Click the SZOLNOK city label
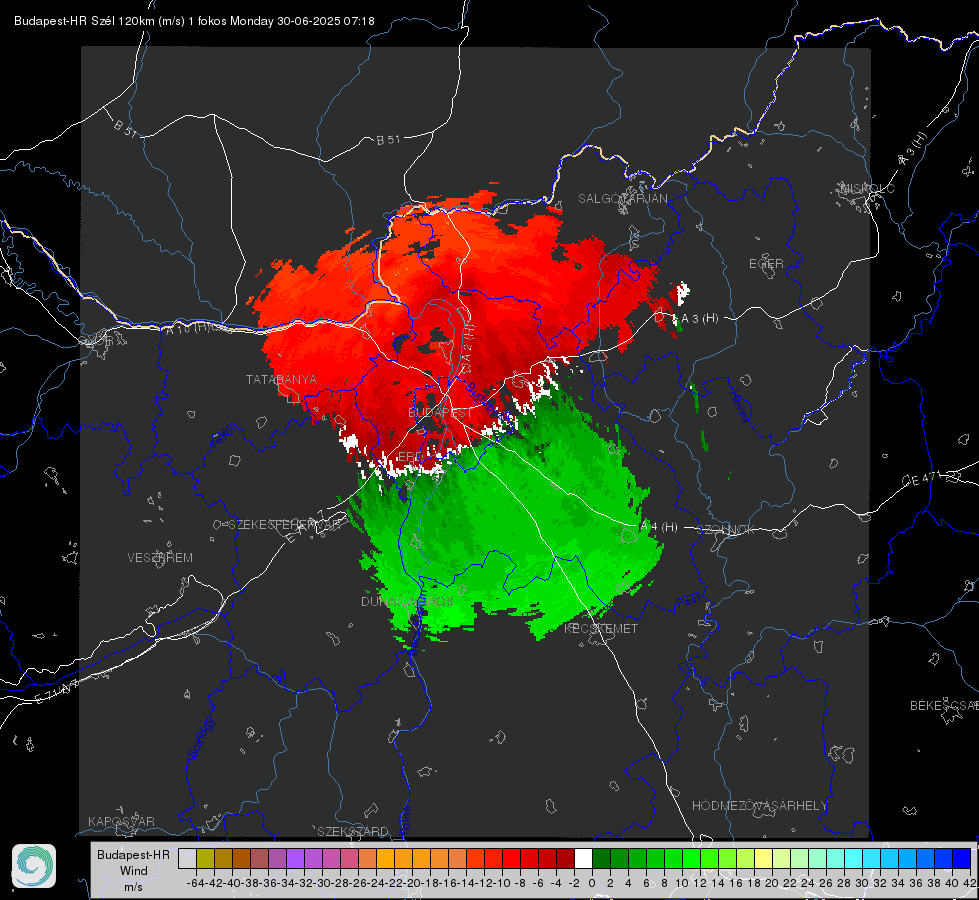 click(x=726, y=529)
